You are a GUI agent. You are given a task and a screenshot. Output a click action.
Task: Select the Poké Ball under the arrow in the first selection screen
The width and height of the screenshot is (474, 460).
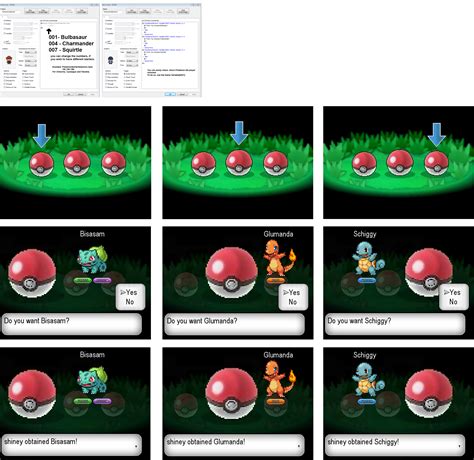pos(41,164)
